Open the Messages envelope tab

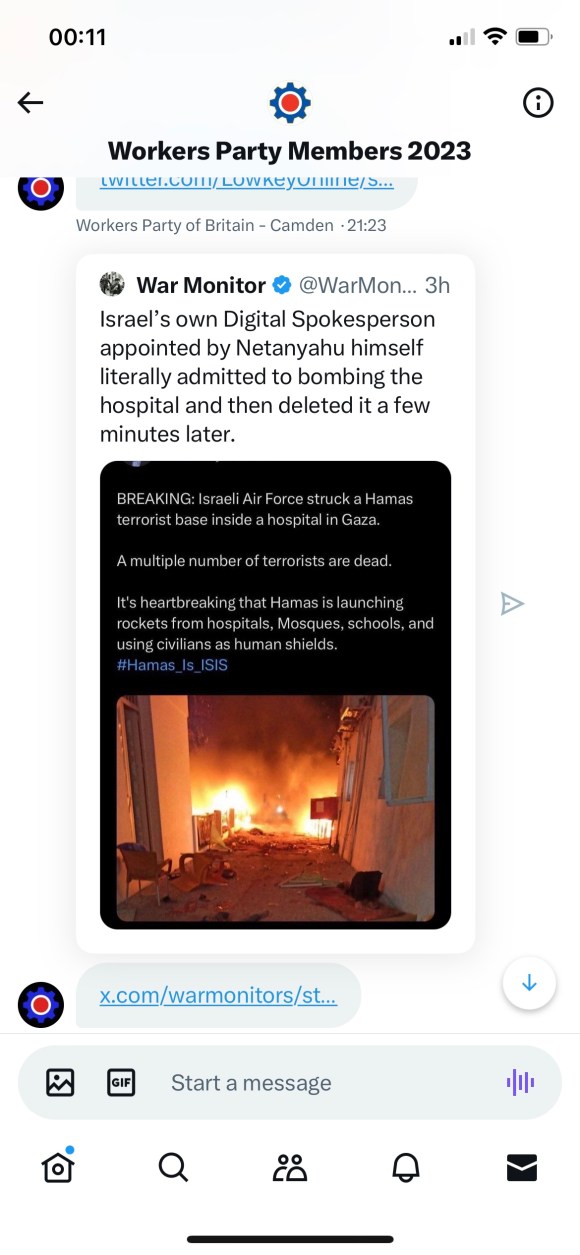522,1167
